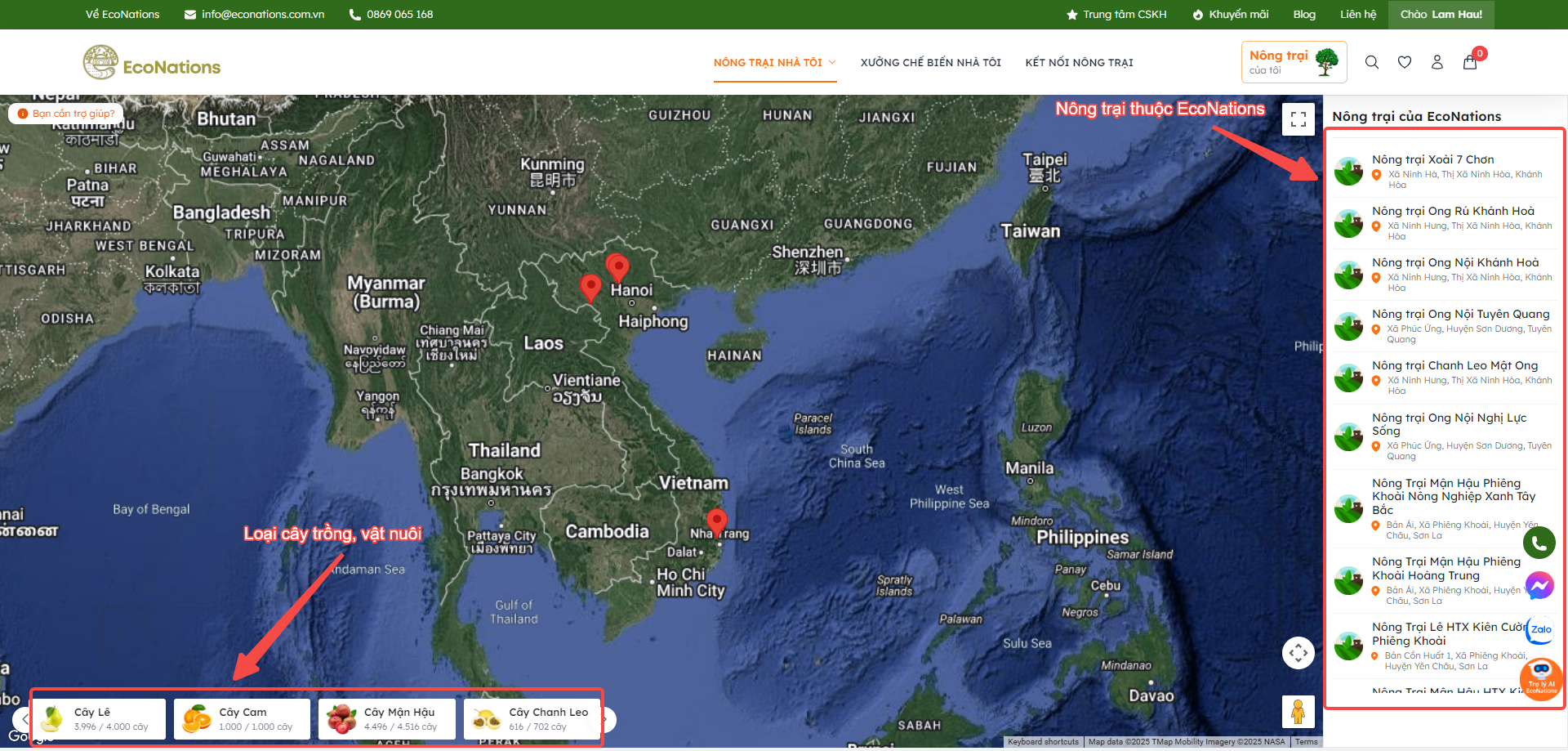
Task: Open the wishlist heart icon
Action: point(1405,62)
